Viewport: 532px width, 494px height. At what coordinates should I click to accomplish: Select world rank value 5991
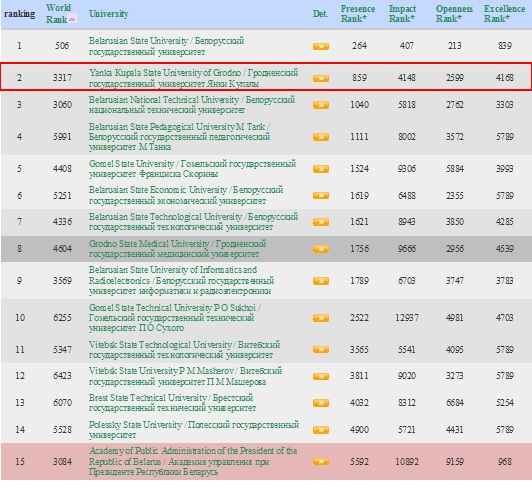coord(62,136)
